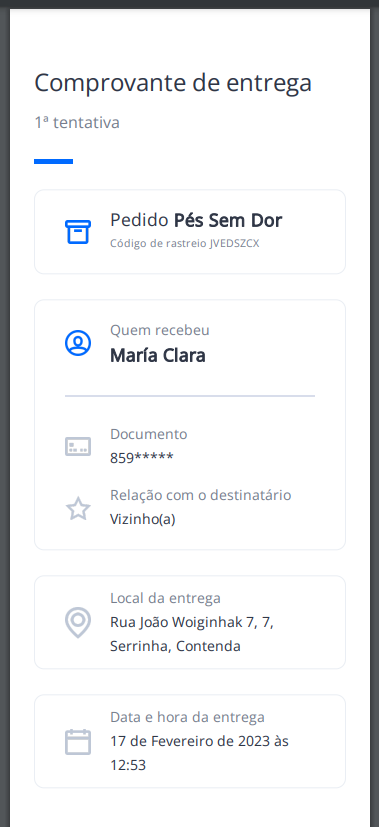Select the 'Serrinha, Contenda' address line
The height and width of the screenshot is (827, 379).
[175, 647]
